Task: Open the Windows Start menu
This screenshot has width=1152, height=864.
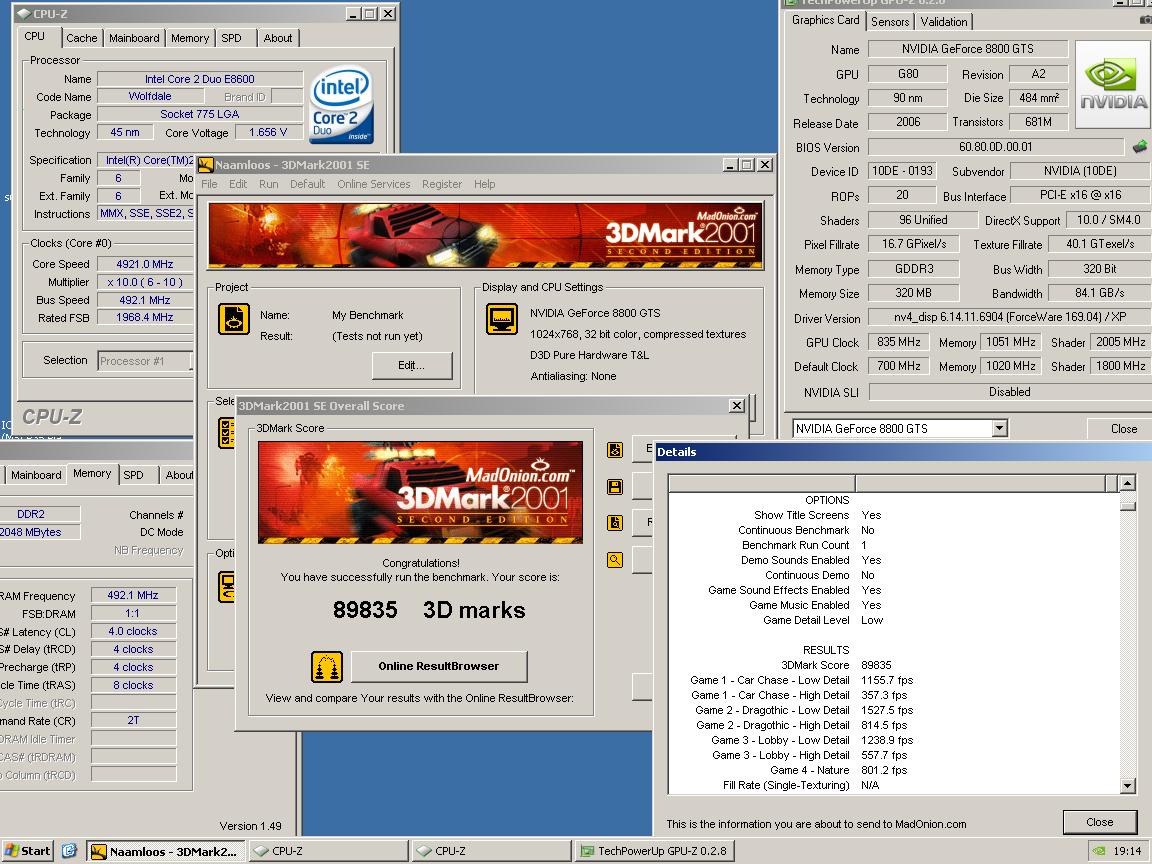Action: tap(28, 851)
